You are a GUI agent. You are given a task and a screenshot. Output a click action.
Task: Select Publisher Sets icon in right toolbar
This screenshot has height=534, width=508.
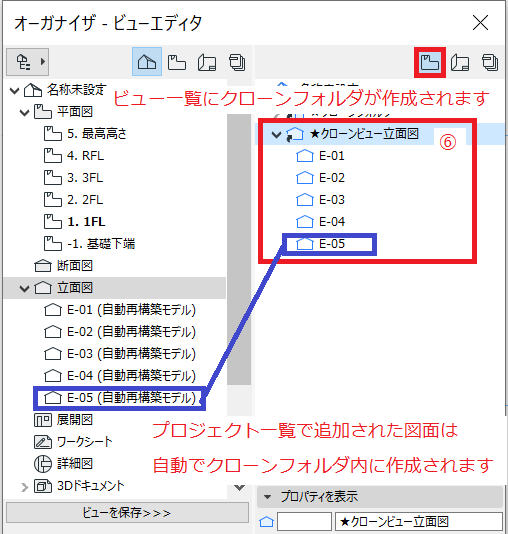[490, 63]
